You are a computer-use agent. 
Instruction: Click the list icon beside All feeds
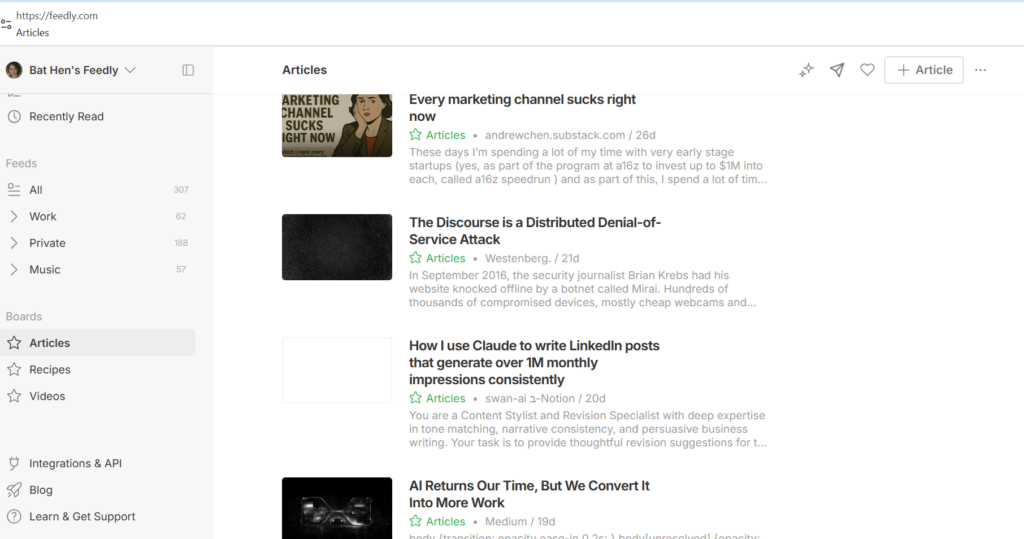point(14,189)
